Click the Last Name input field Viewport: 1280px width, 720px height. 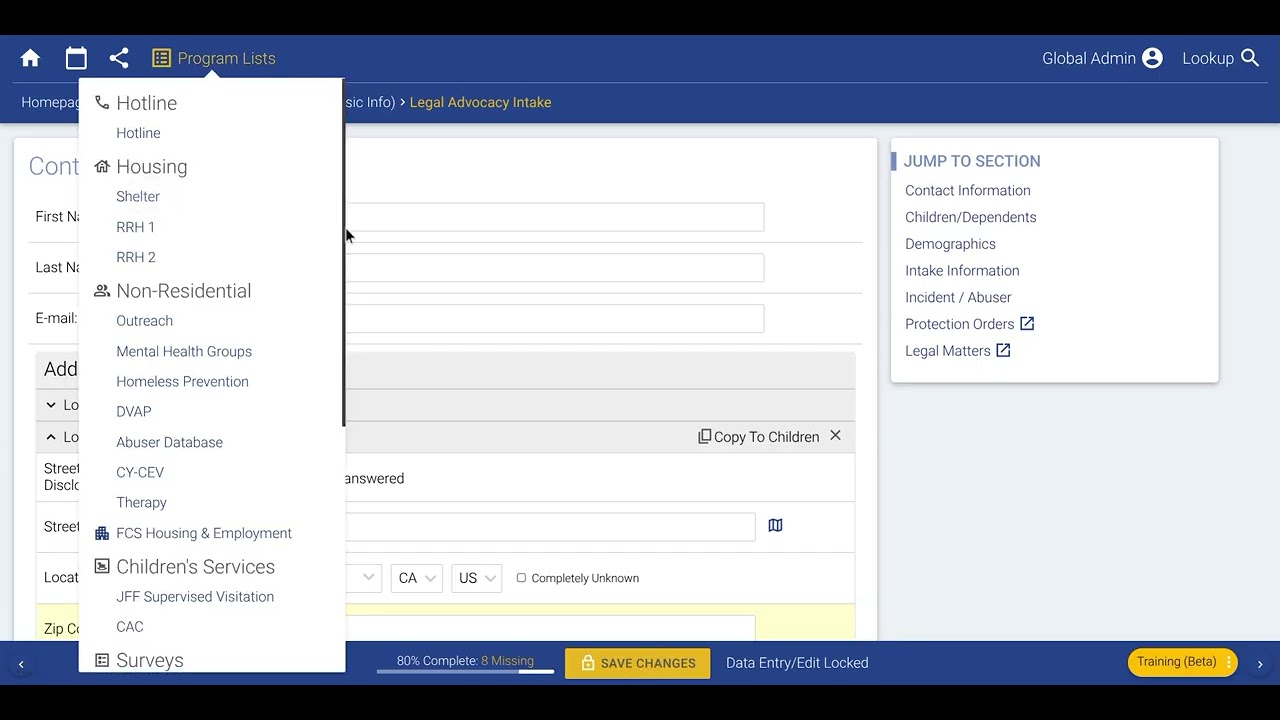tap(554, 267)
